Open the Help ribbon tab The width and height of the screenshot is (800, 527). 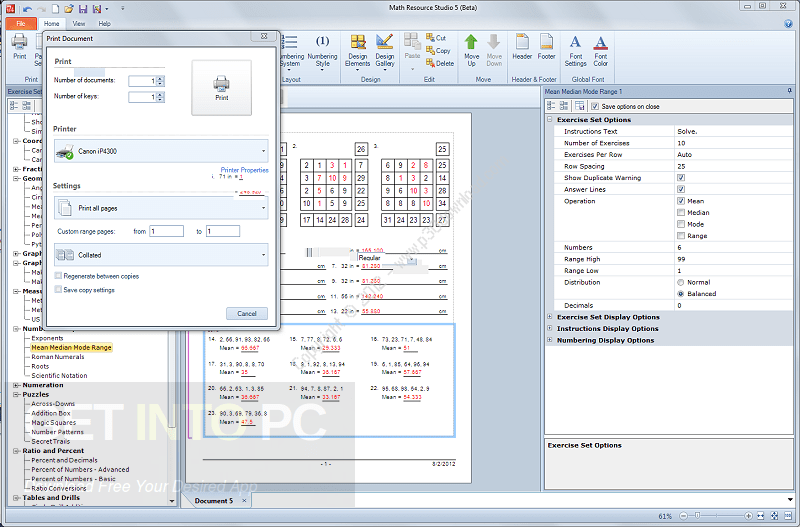tap(105, 23)
